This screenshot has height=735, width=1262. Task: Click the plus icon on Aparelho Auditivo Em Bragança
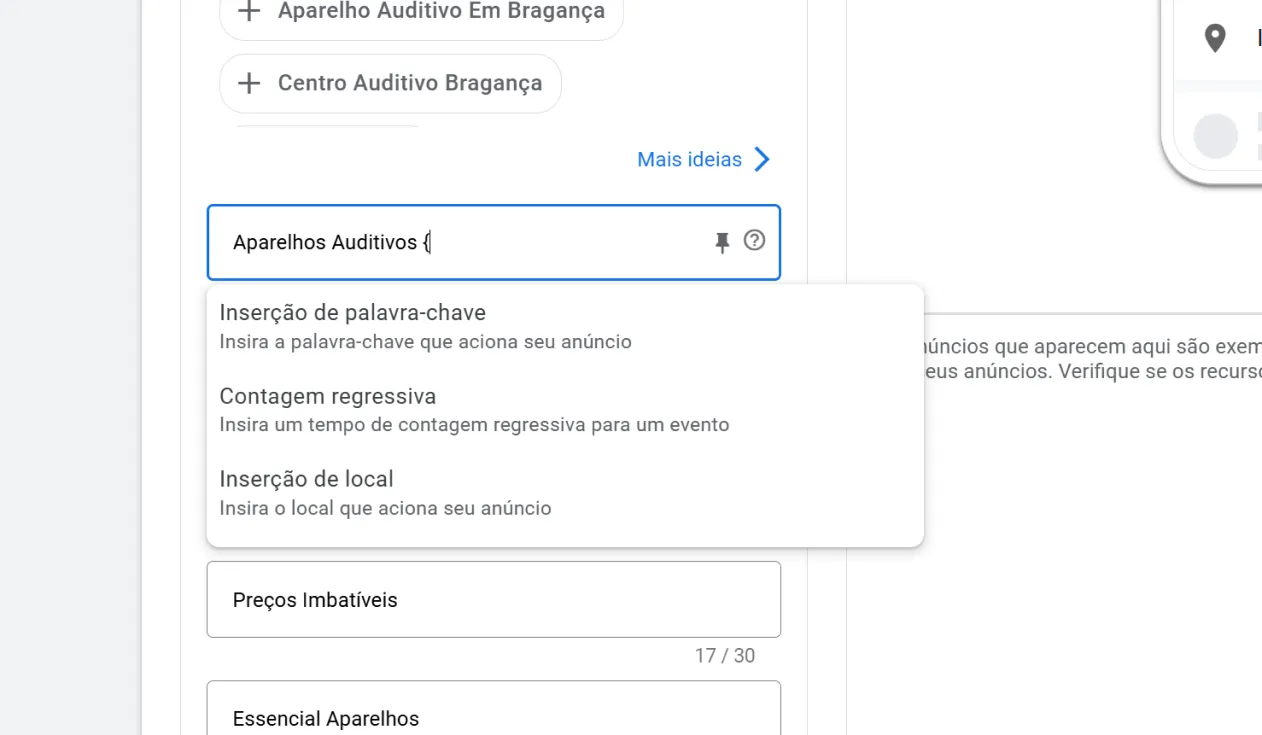coord(249,12)
